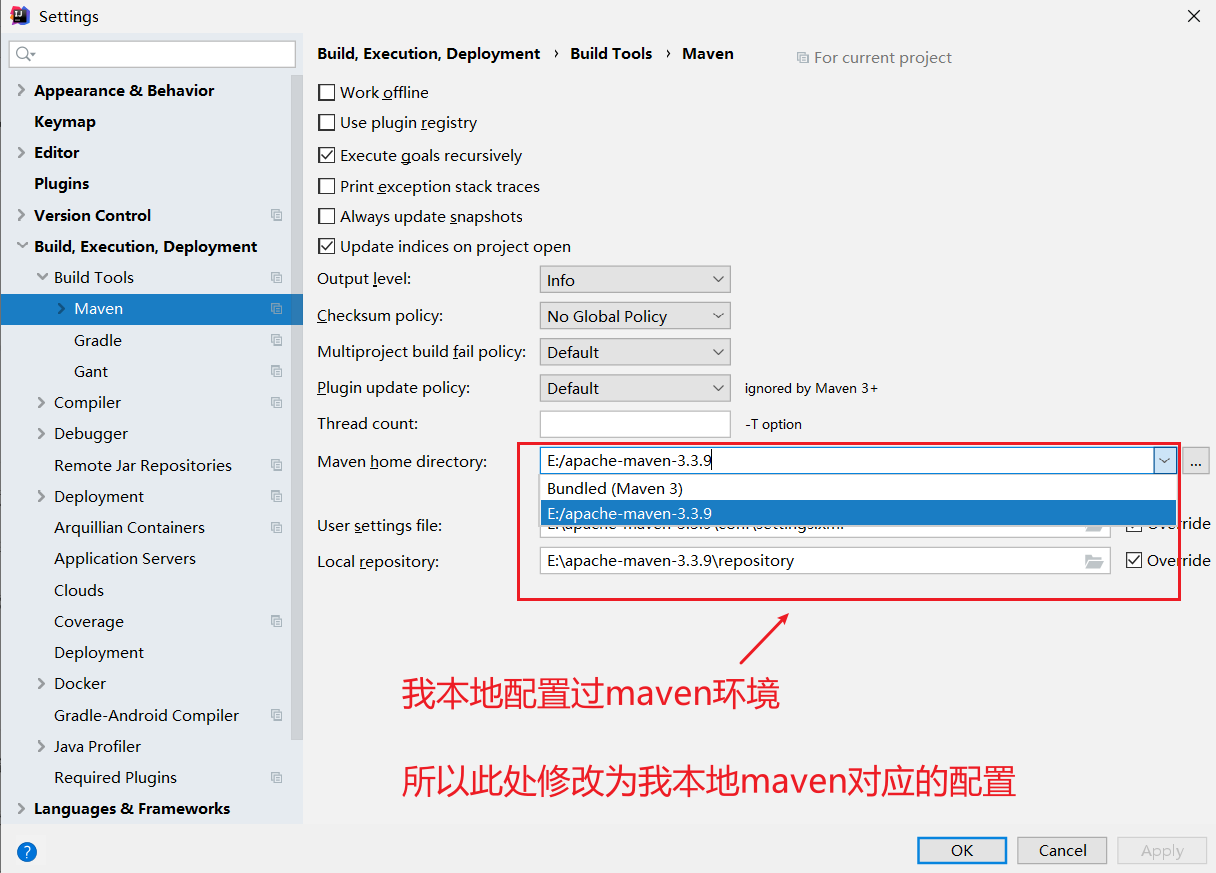This screenshot has width=1216, height=873.
Task: Collapse Build, Execution, Deployment node
Action: pos(22,246)
